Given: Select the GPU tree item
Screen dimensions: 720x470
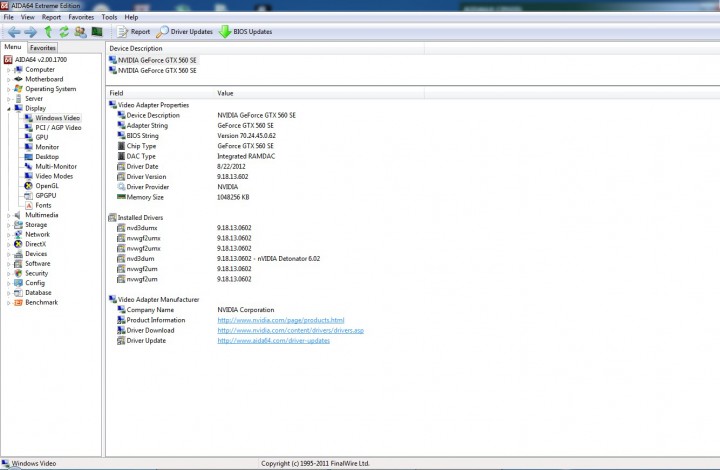Looking at the screenshot, I should 42,137.
